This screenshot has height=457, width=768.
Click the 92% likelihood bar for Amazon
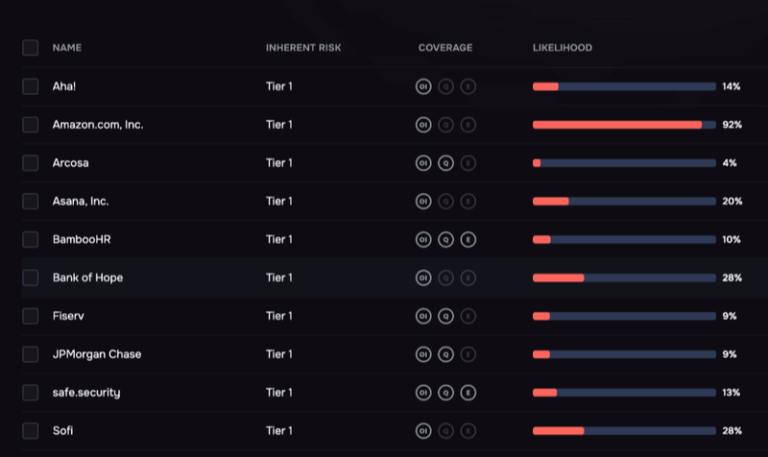coord(624,125)
